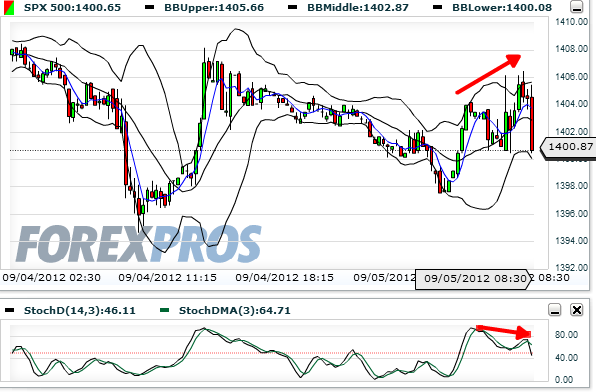Screen dimensions: 596x392
Task: Click the 1400.87 current price tag
Action: (569, 147)
